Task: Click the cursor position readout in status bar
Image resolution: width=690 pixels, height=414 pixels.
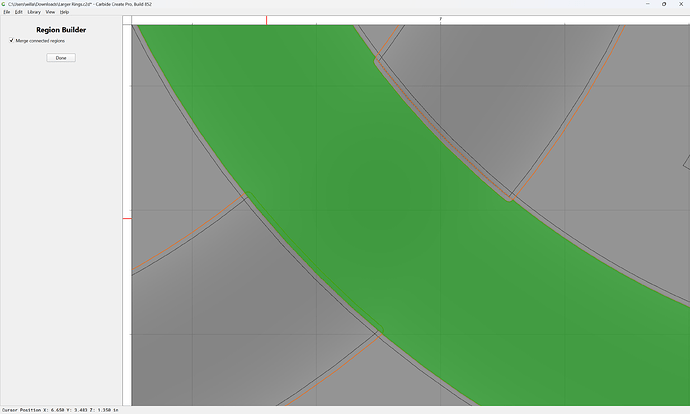Action: click(60, 410)
